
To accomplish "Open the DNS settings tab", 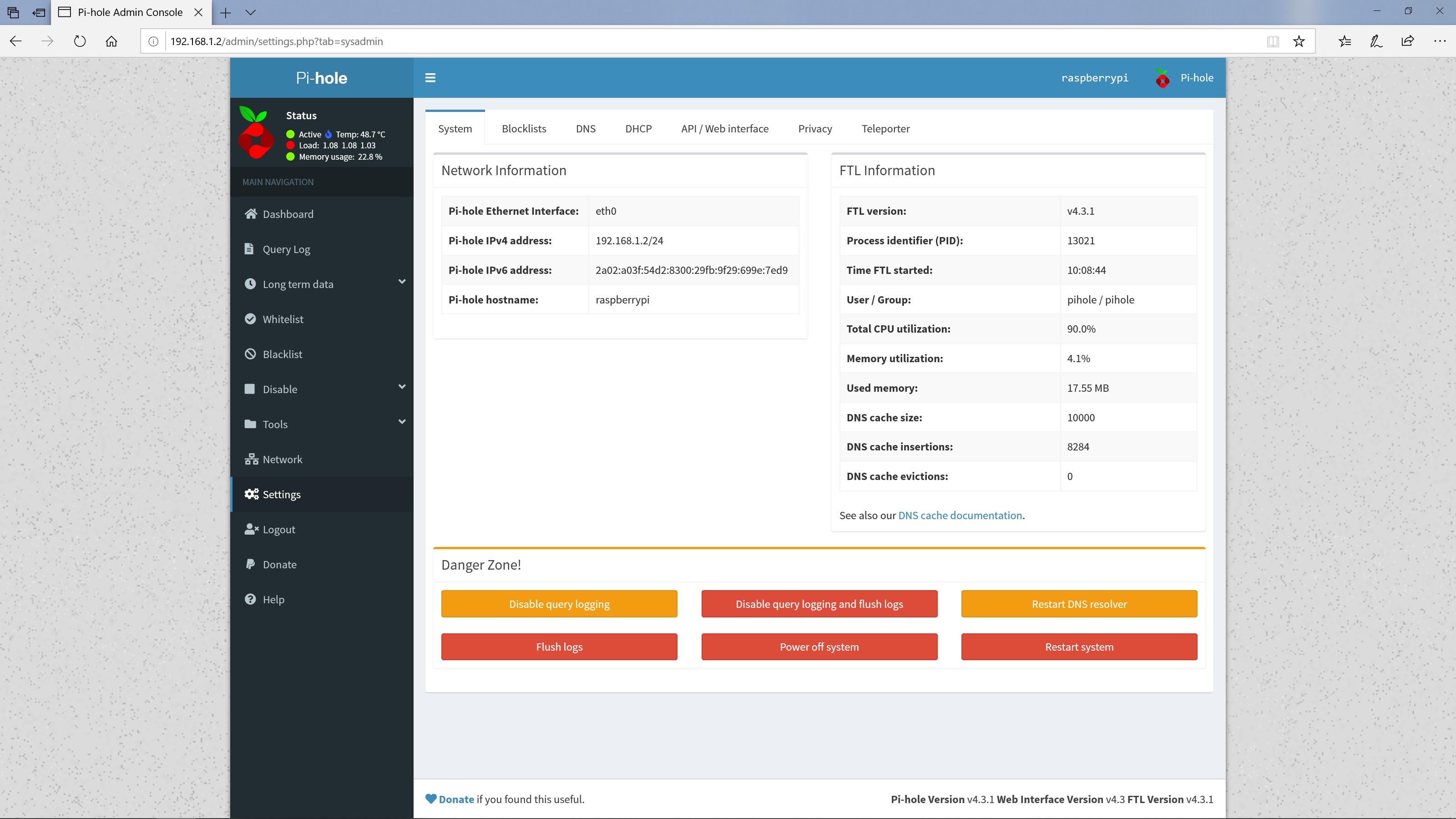I will pyautogui.click(x=586, y=128).
